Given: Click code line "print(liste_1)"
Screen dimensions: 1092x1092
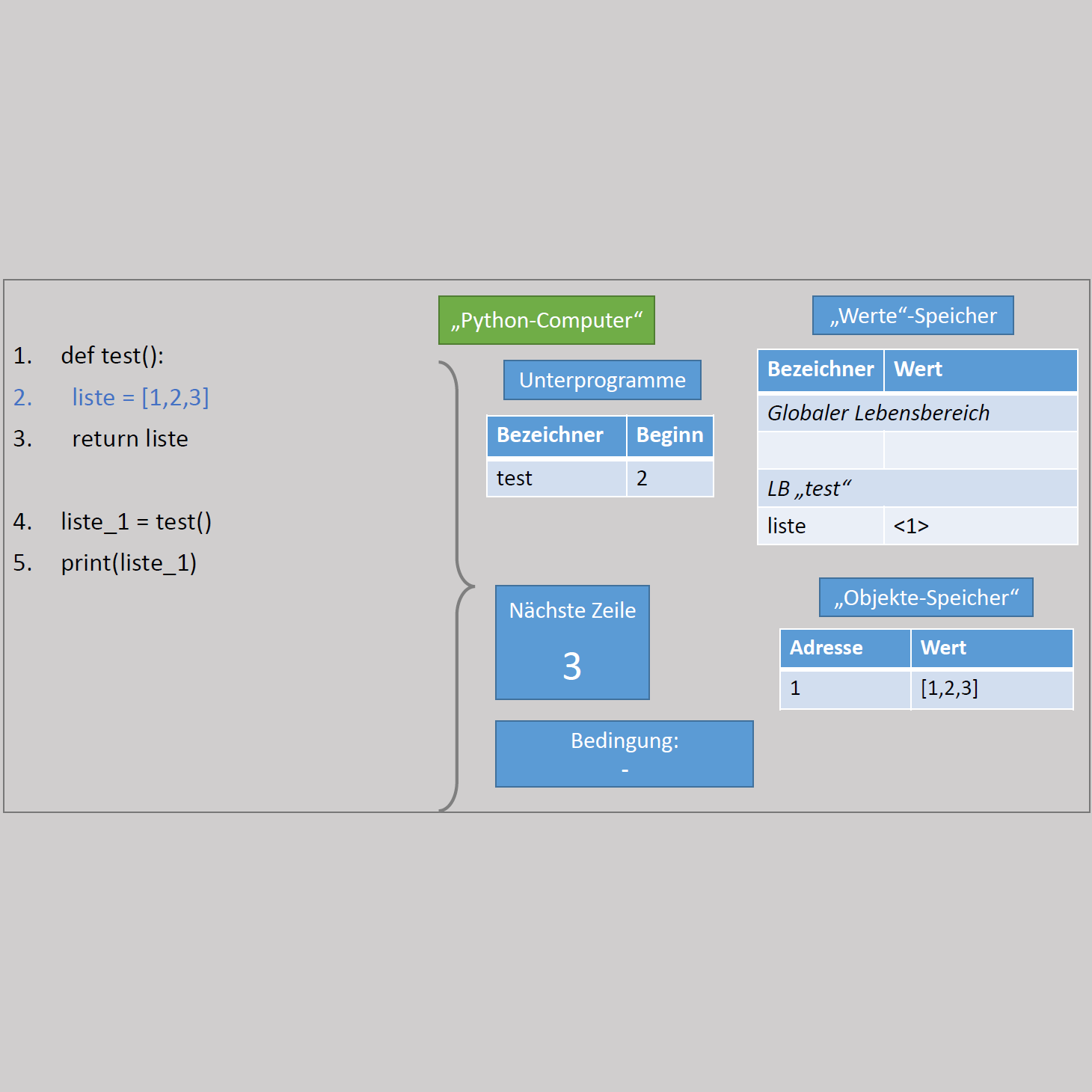Looking at the screenshot, I should click(129, 562).
